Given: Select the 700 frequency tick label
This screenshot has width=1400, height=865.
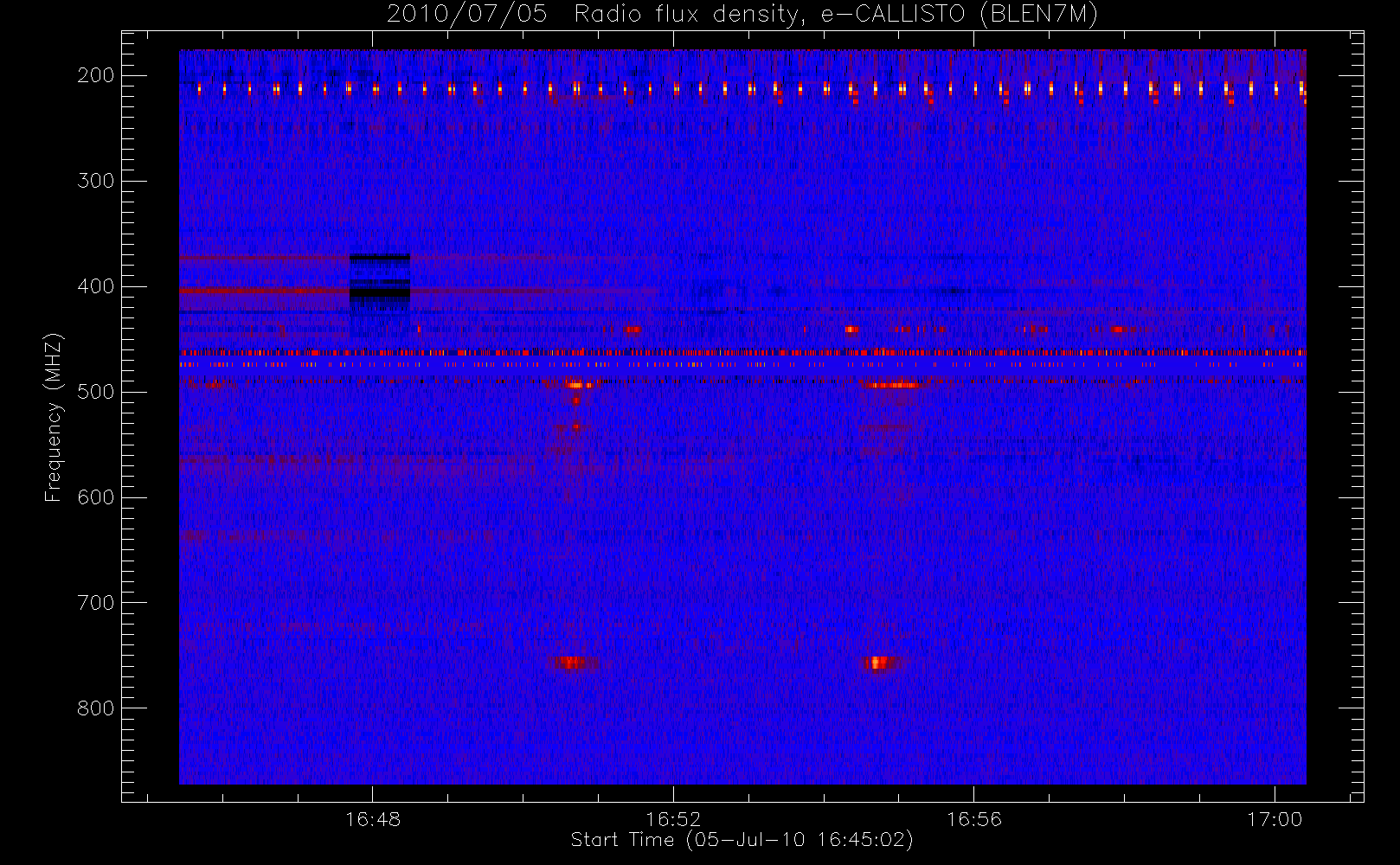Looking at the screenshot, I should (x=96, y=603).
